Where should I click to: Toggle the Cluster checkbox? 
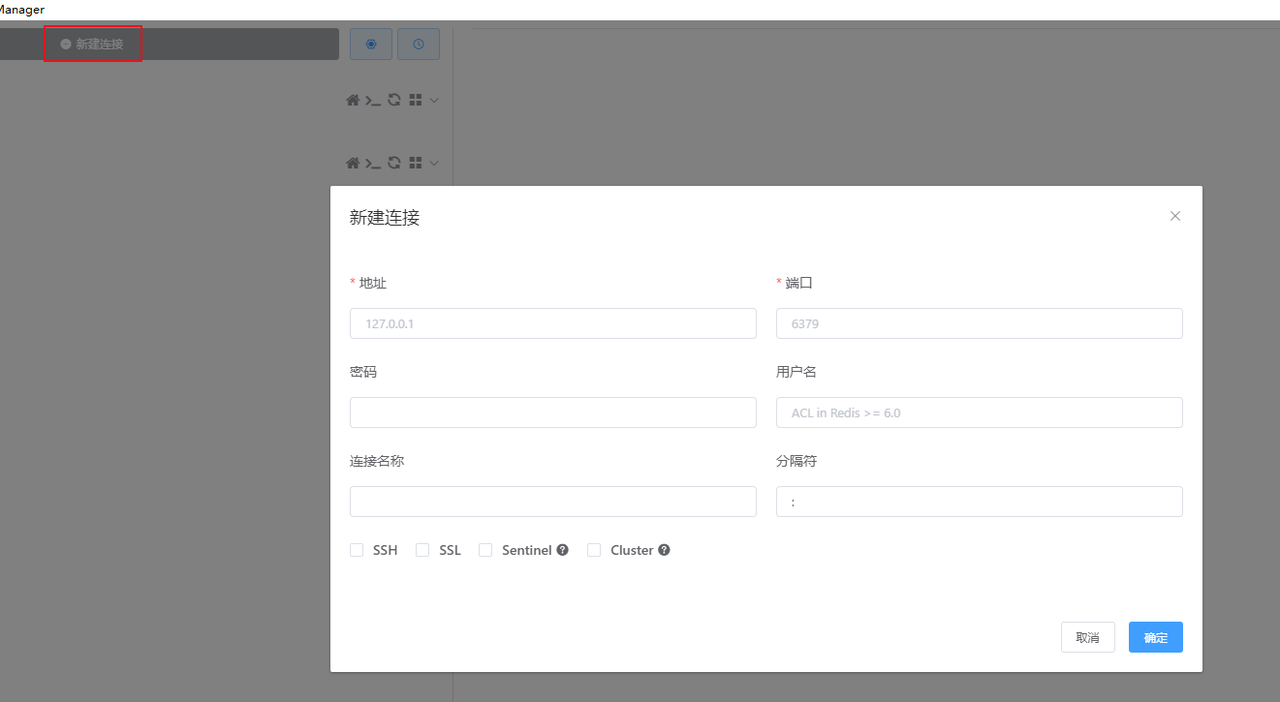click(x=594, y=550)
